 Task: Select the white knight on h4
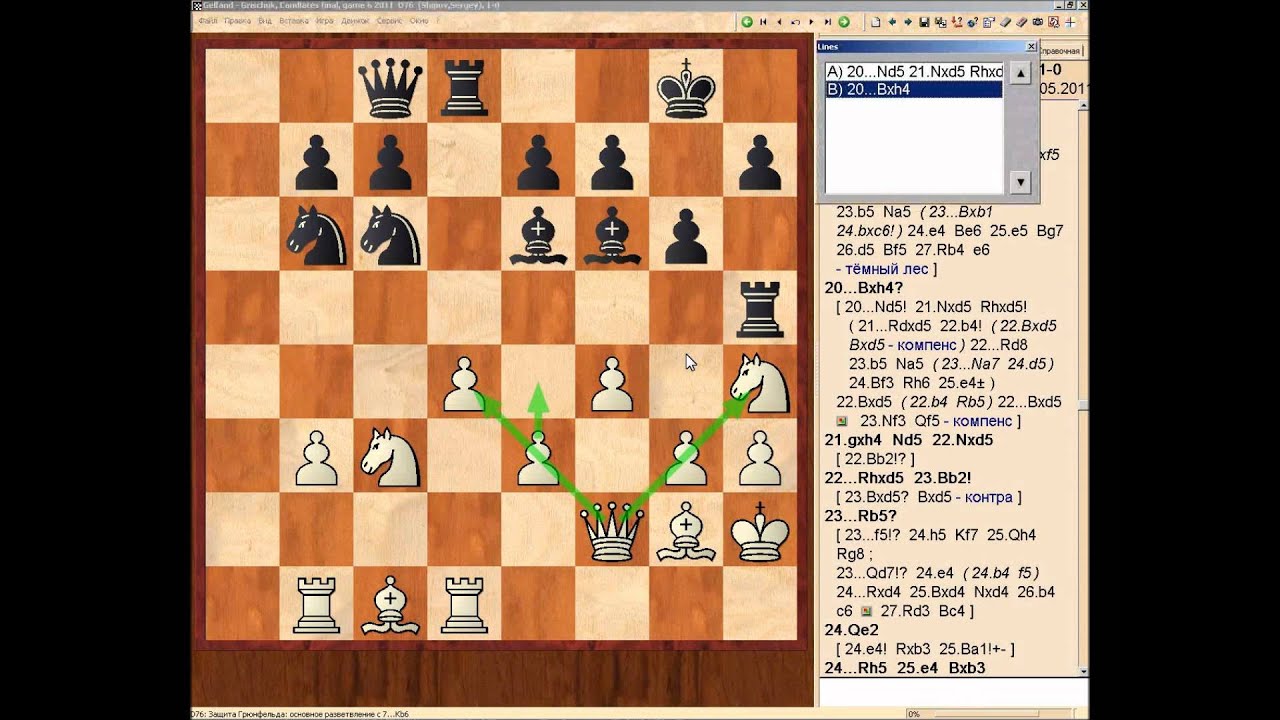point(760,383)
